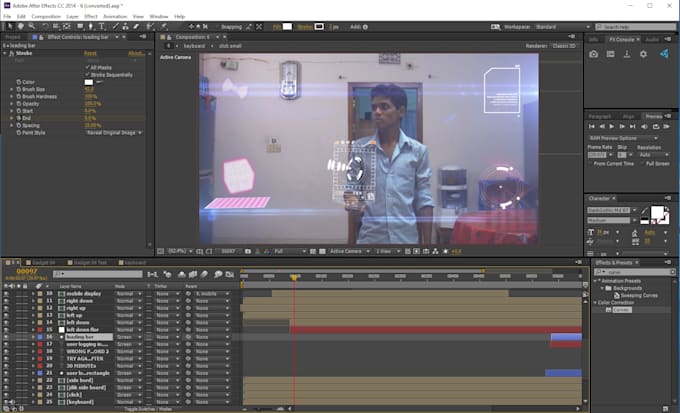
Task: Click About link for Stroke effect
Action: [x=137, y=53]
